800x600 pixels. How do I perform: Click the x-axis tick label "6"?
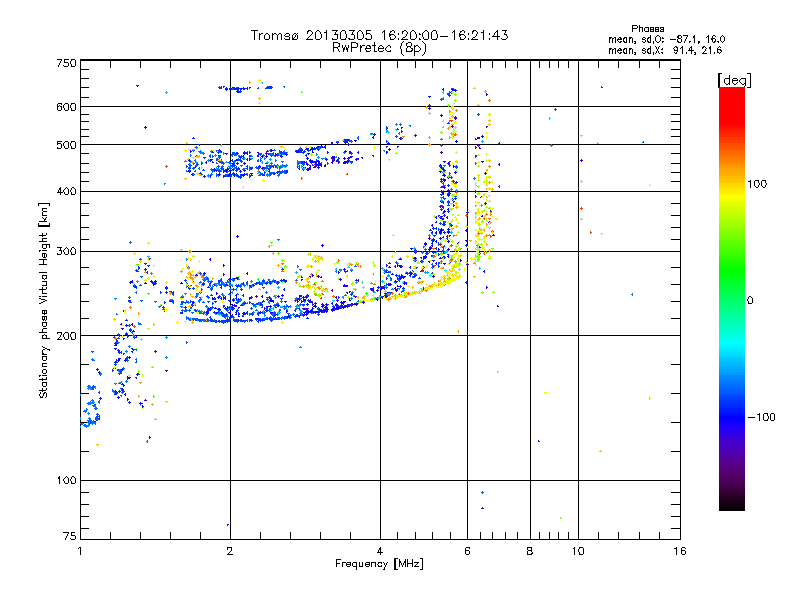point(467,551)
